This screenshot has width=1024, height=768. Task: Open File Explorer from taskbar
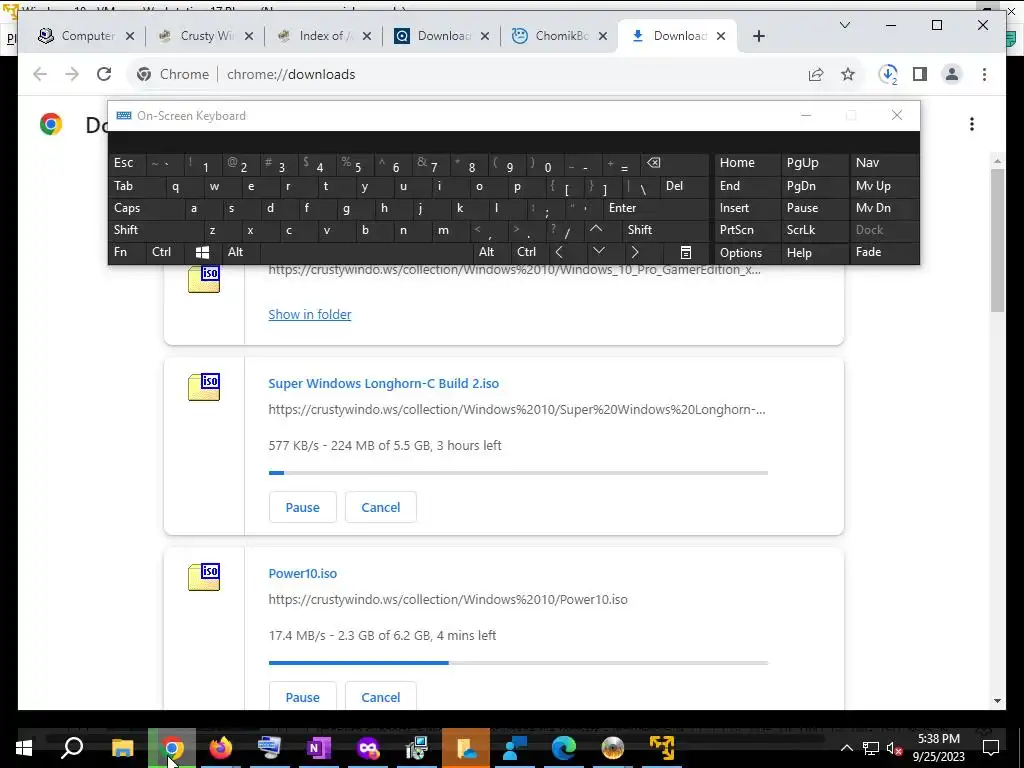click(123, 748)
